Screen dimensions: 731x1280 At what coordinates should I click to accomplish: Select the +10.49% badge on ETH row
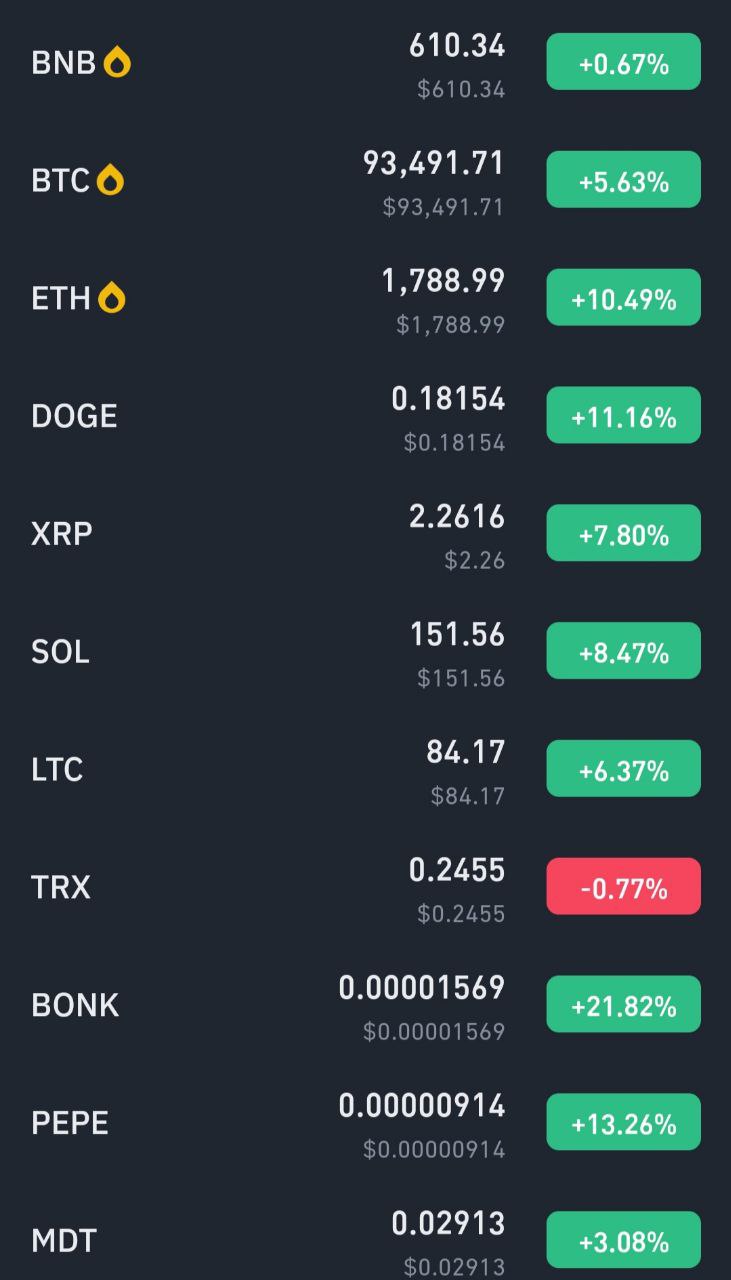click(x=623, y=298)
